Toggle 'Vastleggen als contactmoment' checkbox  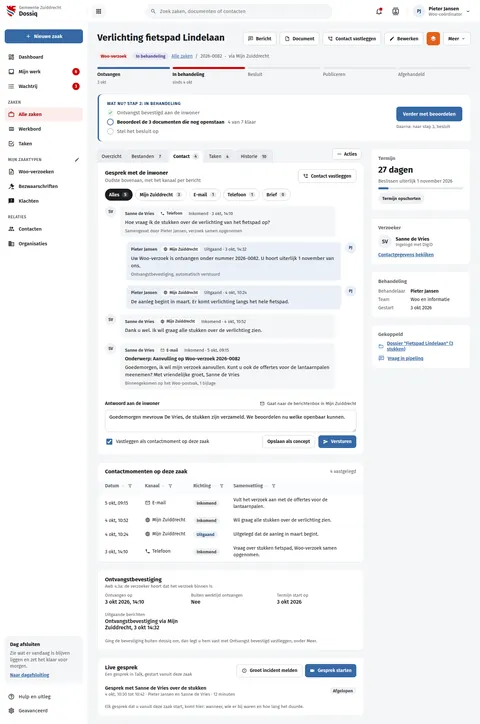coord(109,441)
